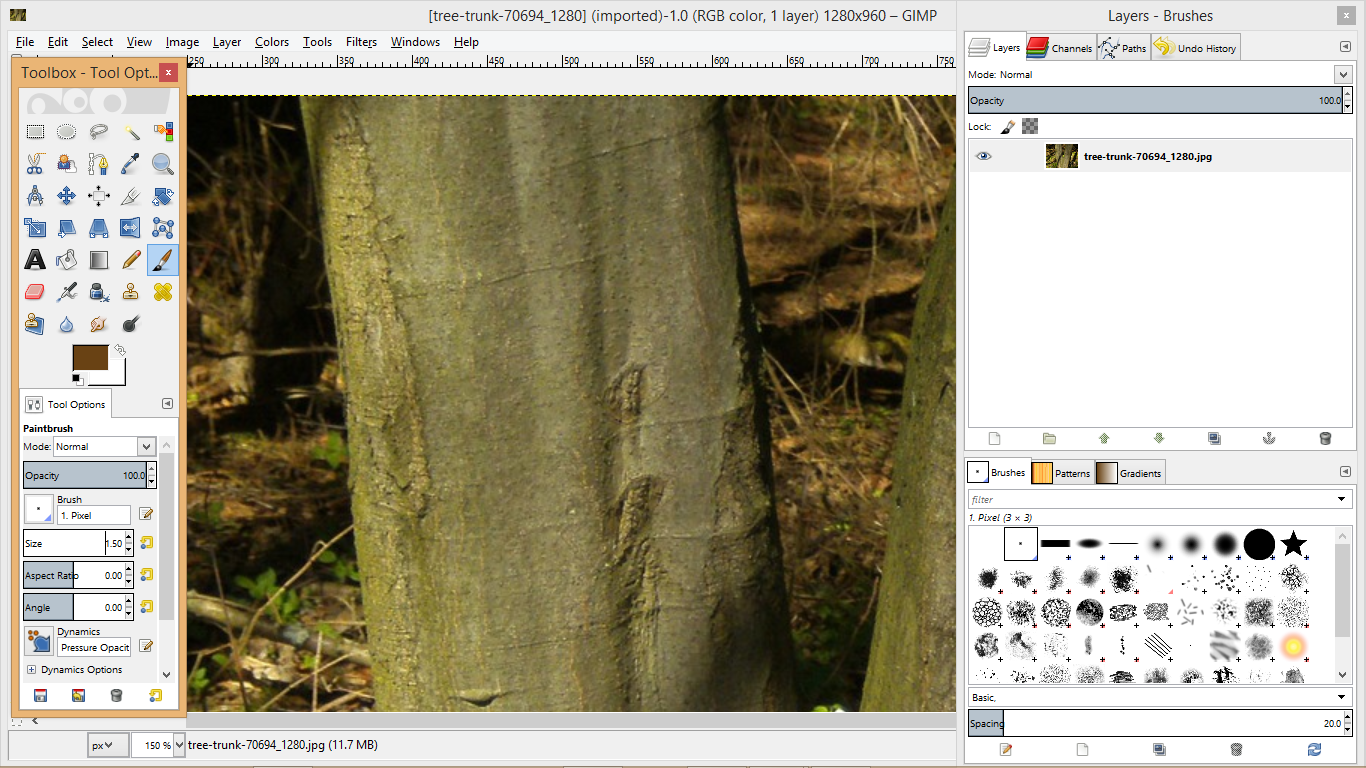Image resolution: width=1366 pixels, height=768 pixels.
Task: Click the brush filter input field
Action: (x=1100, y=498)
